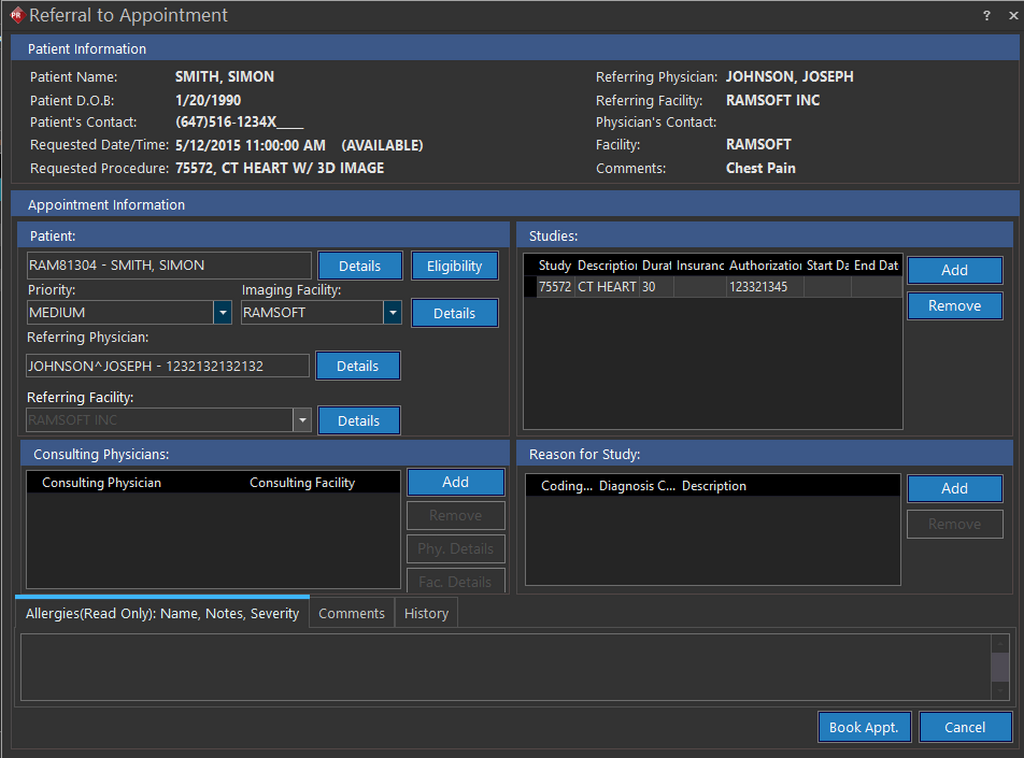Click the app logo icon in title bar
Image resolution: width=1024 pixels, height=758 pixels.
pyautogui.click(x=15, y=15)
